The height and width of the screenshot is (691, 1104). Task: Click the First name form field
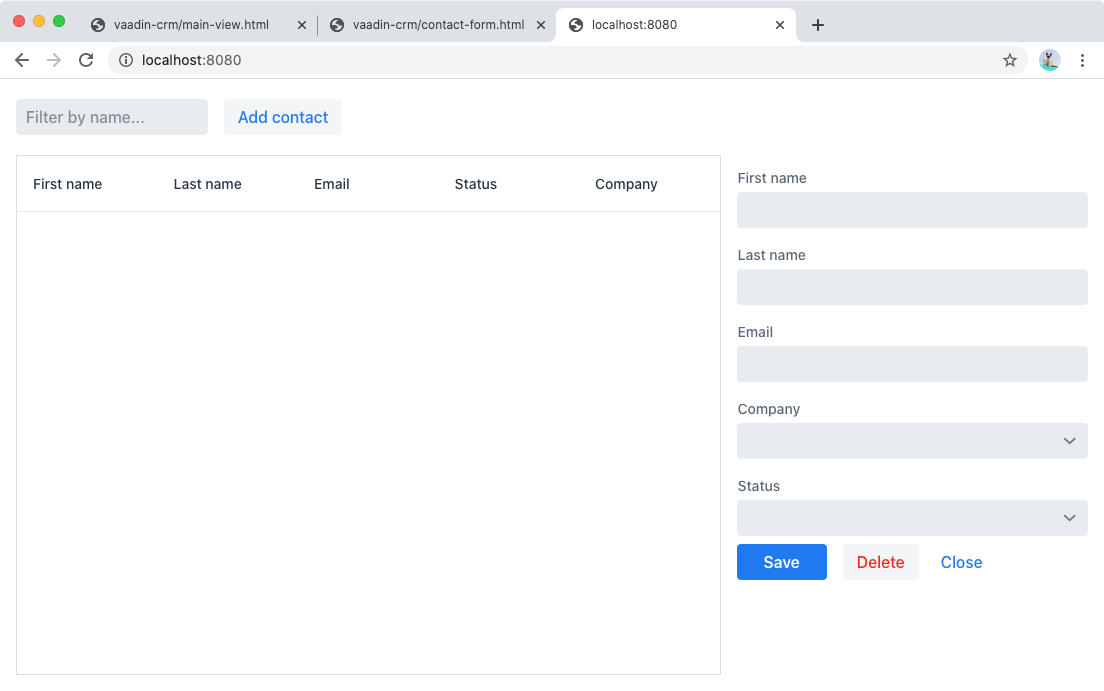(912, 210)
